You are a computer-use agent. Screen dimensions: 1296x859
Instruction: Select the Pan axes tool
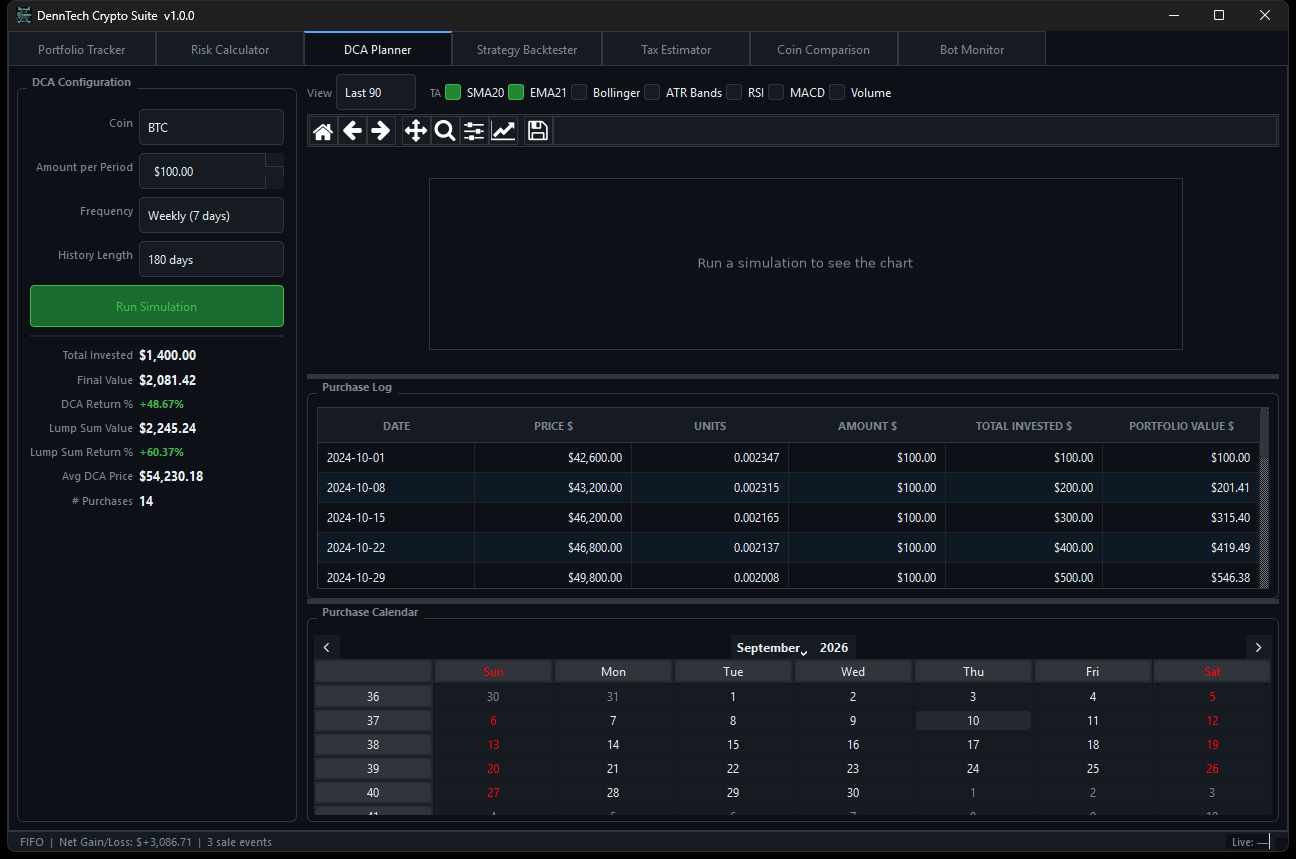point(416,131)
